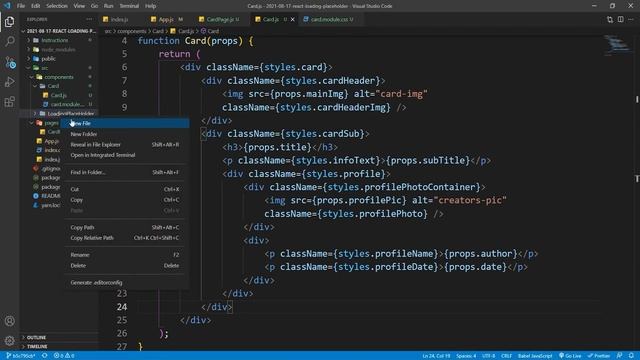Viewport: 640px width, 360px height.
Task: Click the VS Code logo icon
Action: pos(7,6)
